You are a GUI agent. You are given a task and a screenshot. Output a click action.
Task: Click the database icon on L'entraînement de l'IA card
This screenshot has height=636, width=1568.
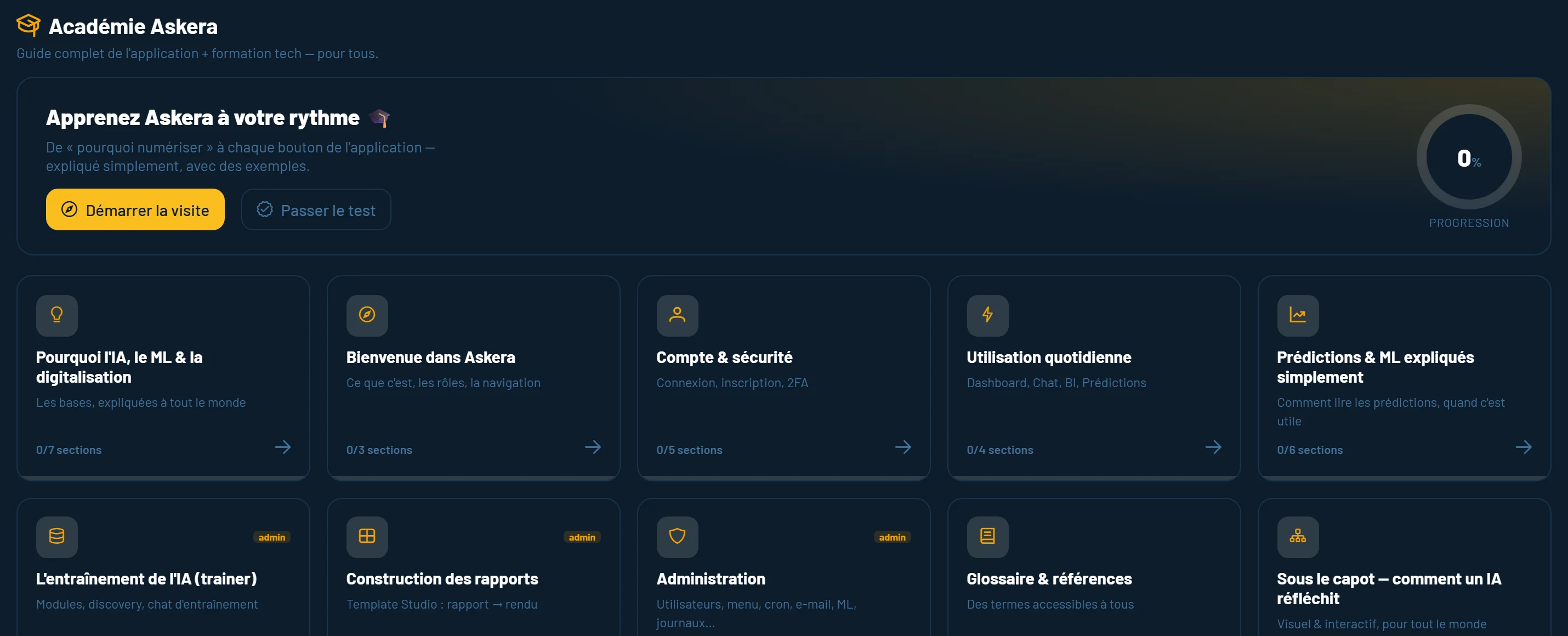click(56, 537)
